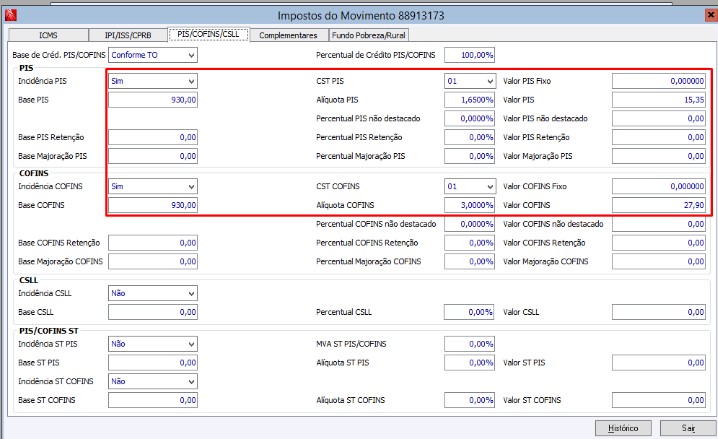Click the Base CSLL field
This screenshot has height=439, width=718.
point(153,312)
